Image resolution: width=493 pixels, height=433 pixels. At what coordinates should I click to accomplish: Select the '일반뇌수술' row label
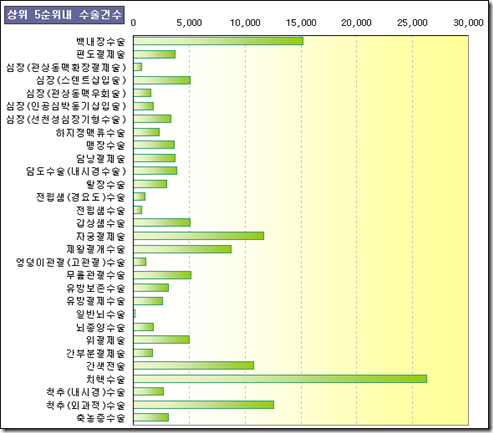click(x=100, y=314)
